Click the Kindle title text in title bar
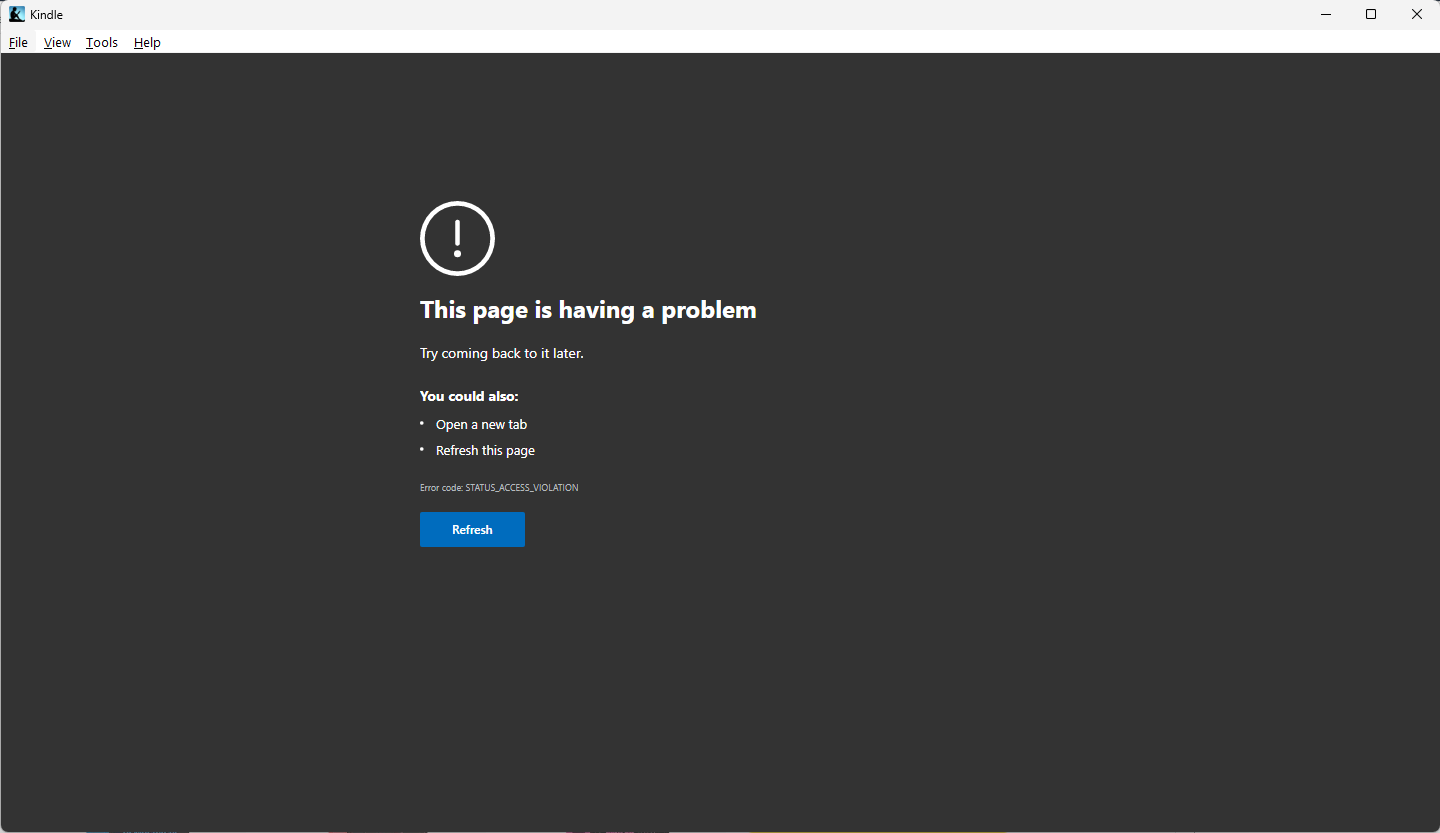 (46, 14)
